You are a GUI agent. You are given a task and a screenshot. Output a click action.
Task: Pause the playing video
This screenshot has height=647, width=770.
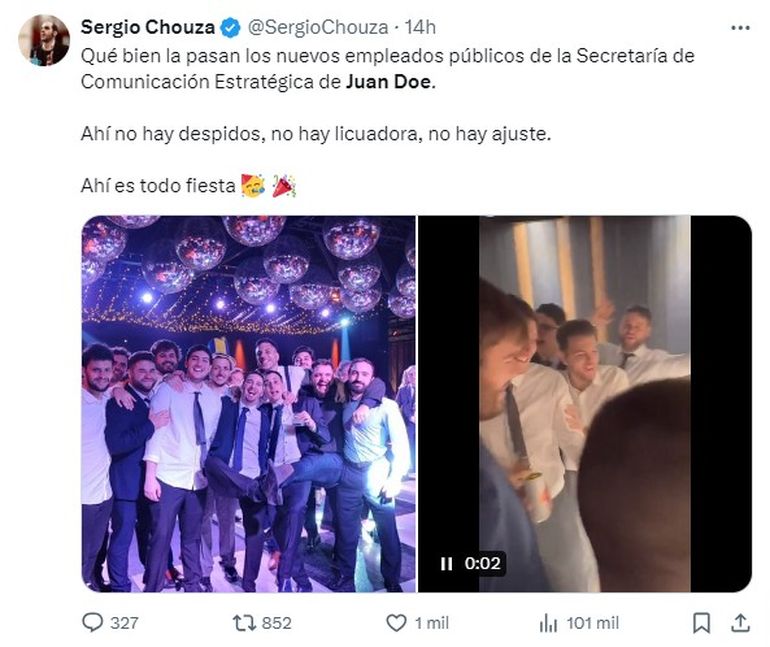point(446,564)
